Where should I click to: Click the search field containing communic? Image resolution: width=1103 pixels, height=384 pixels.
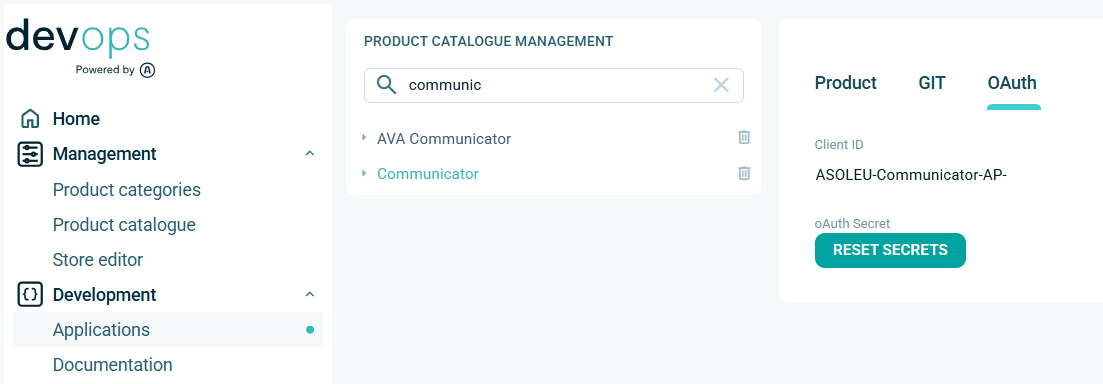tap(554, 85)
